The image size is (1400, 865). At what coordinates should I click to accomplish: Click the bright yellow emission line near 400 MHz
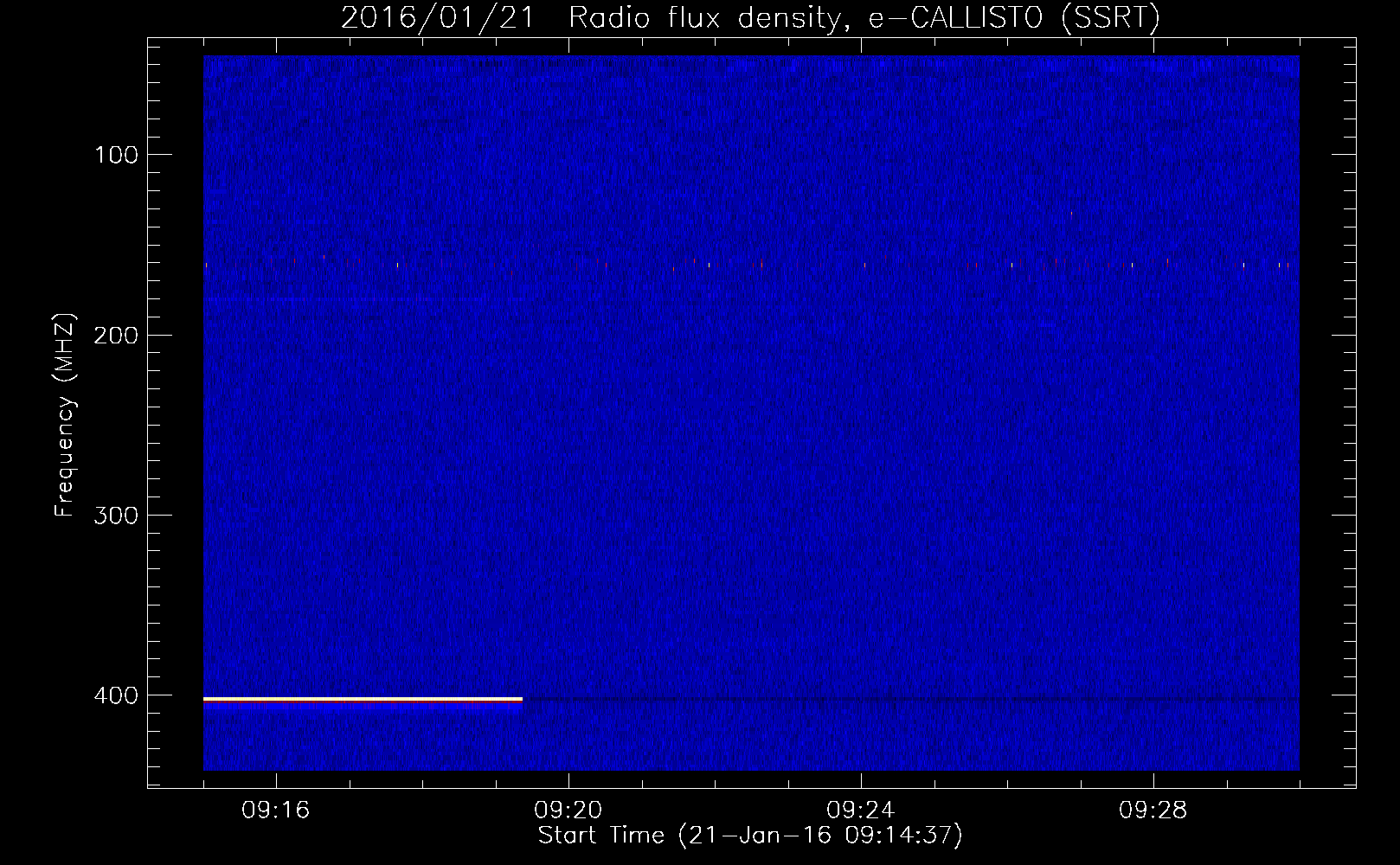363,699
